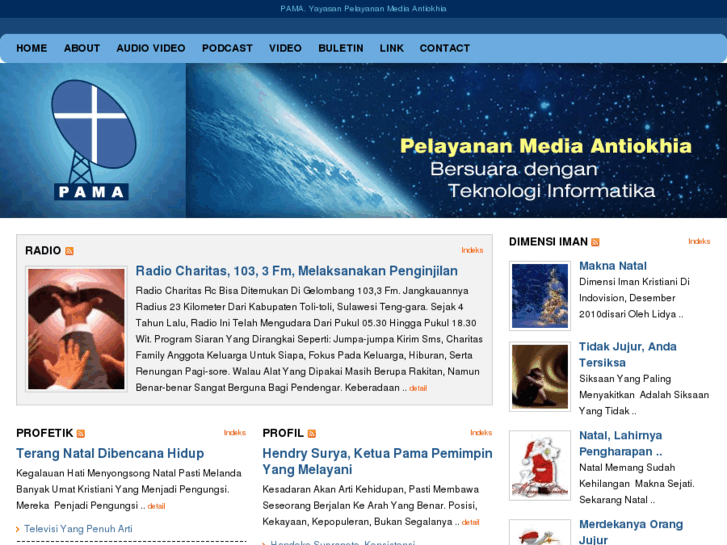The width and height of the screenshot is (727, 545).
Task: Click the PROFIL section heading
Action: pyautogui.click(x=283, y=433)
